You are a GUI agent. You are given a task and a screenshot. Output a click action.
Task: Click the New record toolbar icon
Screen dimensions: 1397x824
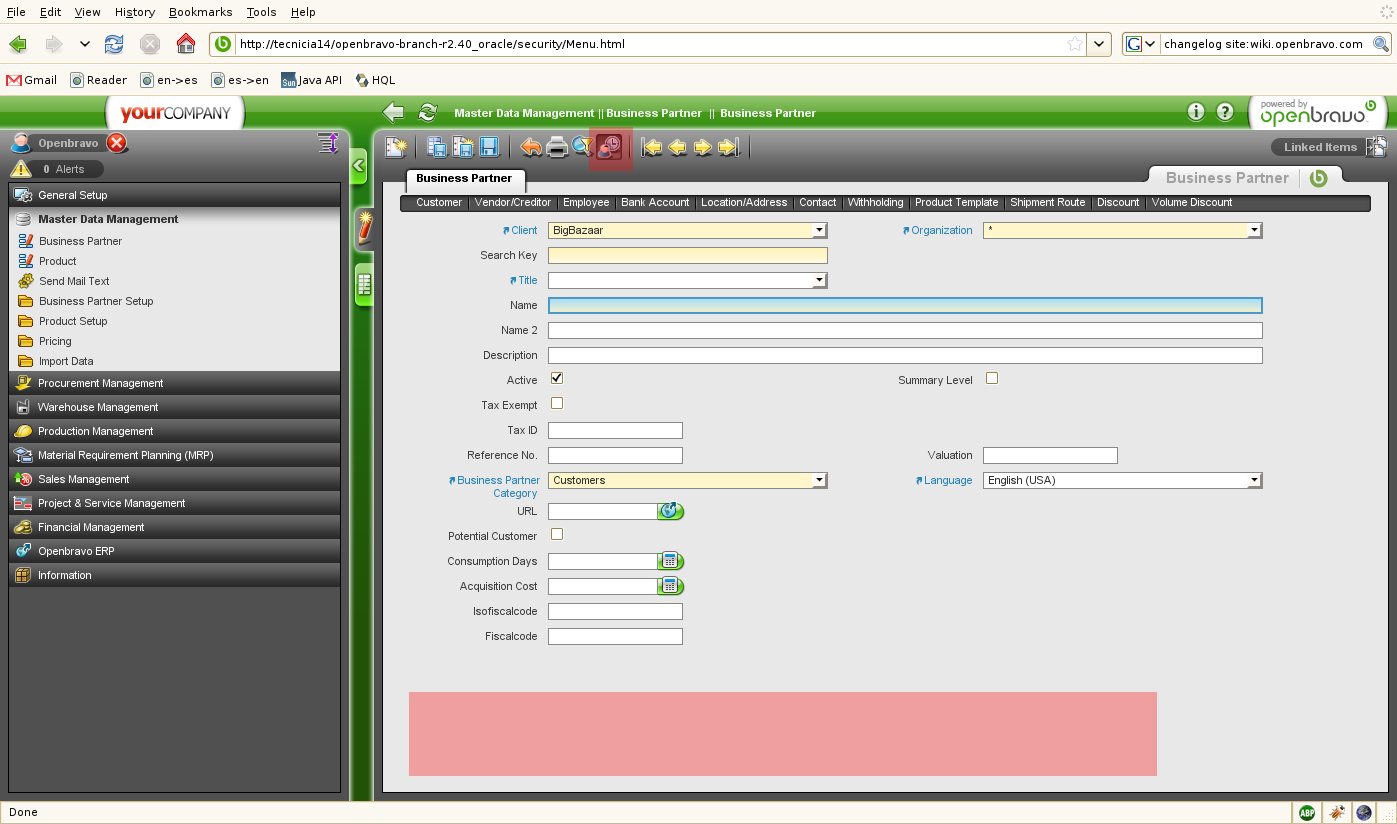[x=396, y=148]
